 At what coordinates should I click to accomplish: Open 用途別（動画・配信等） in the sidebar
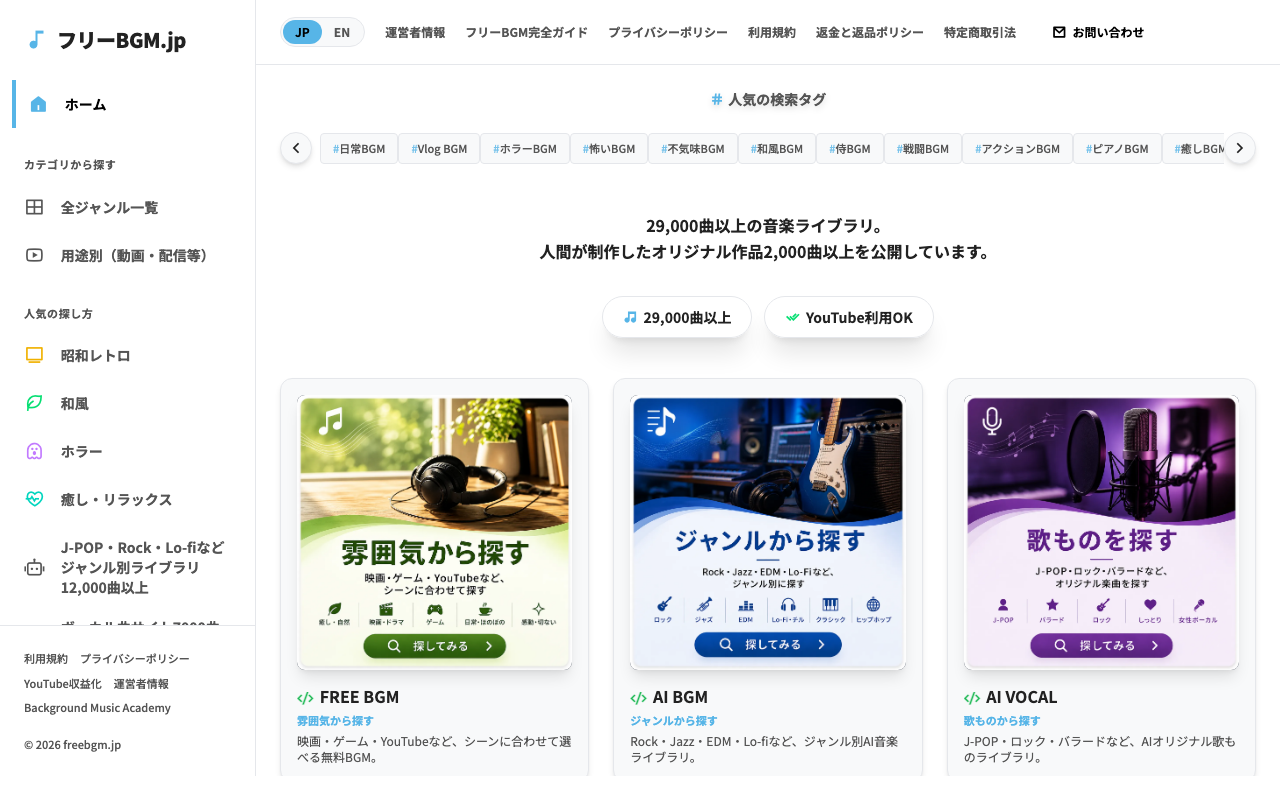(127, 255)
